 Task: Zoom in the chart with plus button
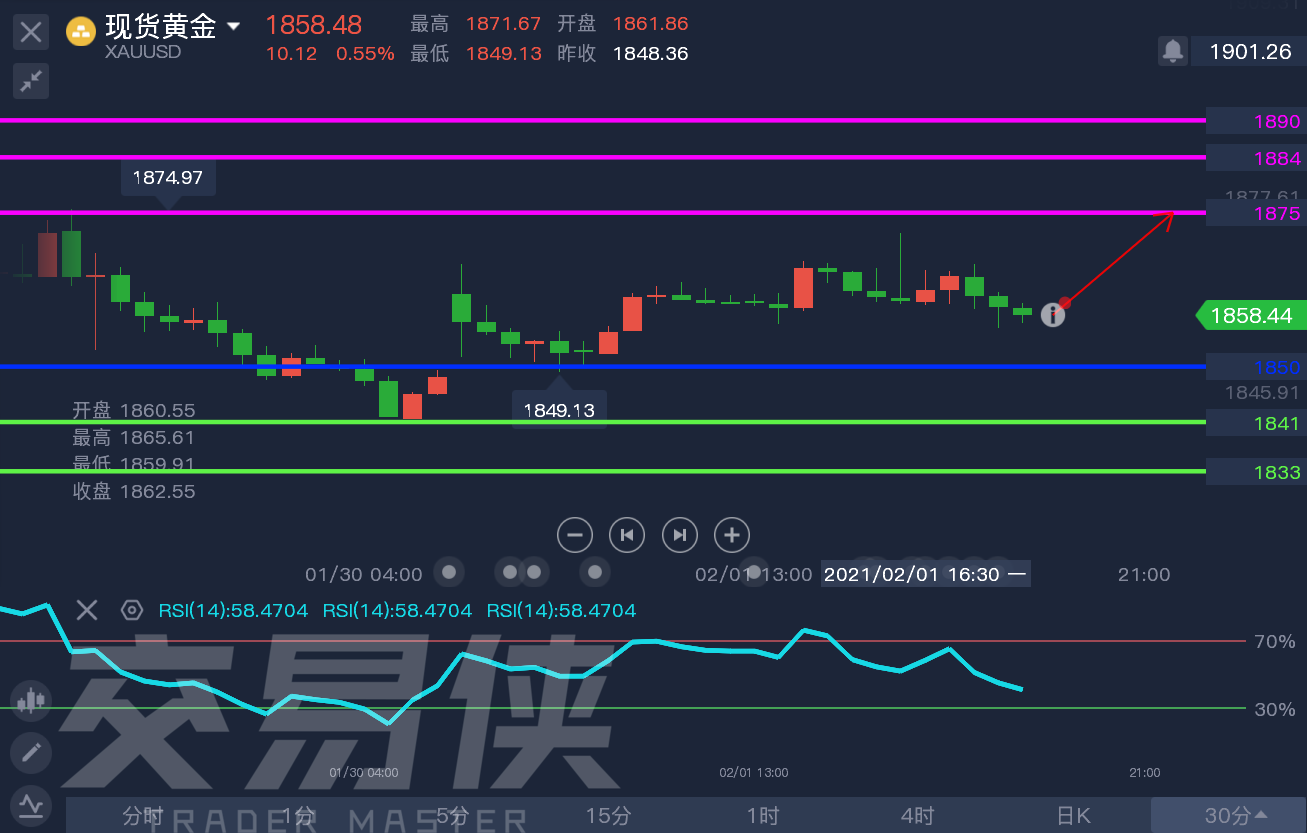coord(732,535)
